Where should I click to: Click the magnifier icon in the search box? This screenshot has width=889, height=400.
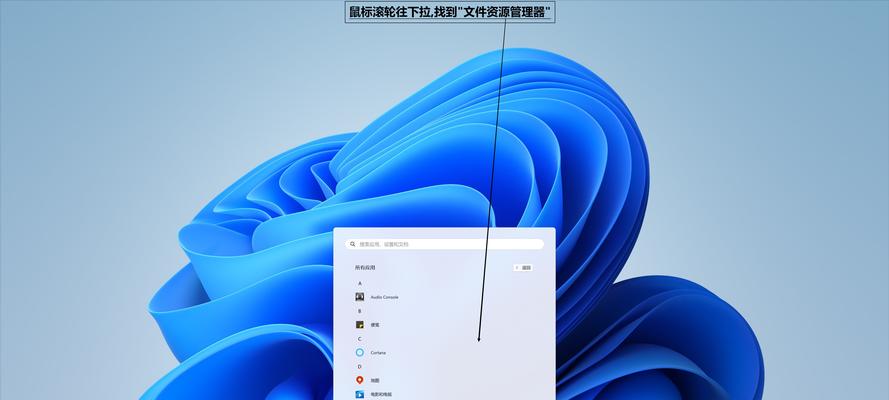point(353,244)
